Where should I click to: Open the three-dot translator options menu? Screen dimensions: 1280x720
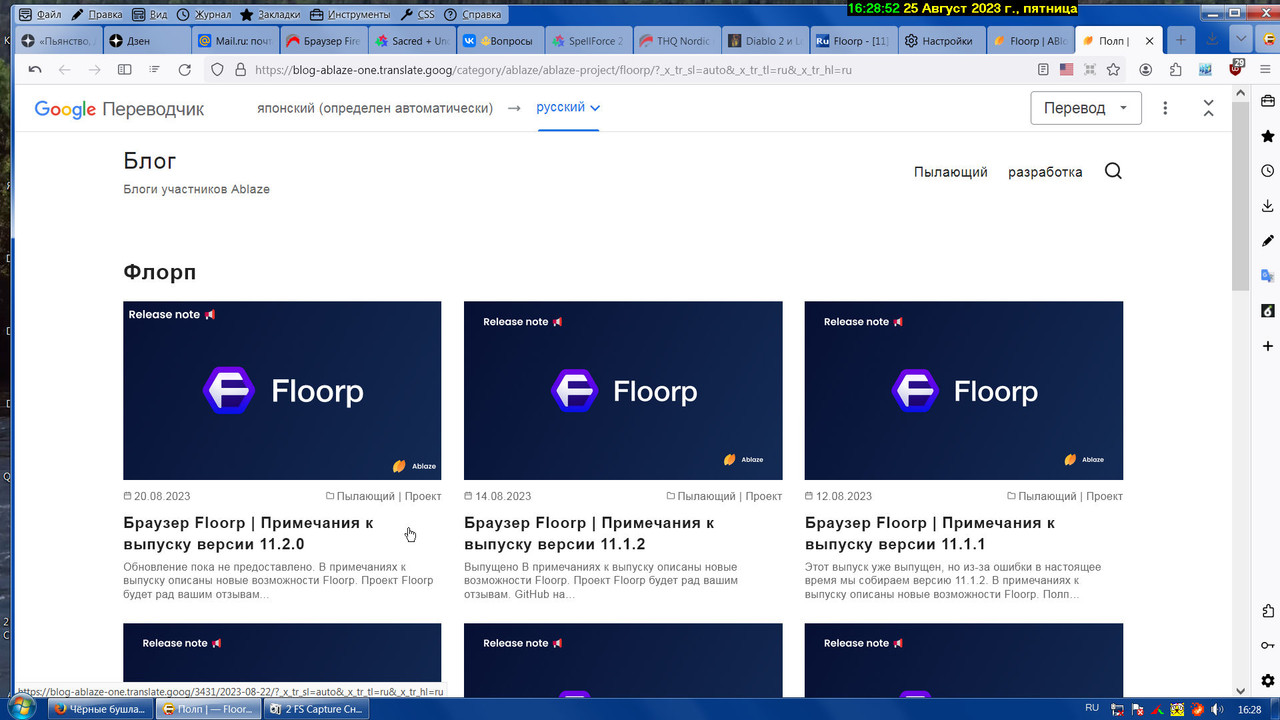[x=1165, y=108]
